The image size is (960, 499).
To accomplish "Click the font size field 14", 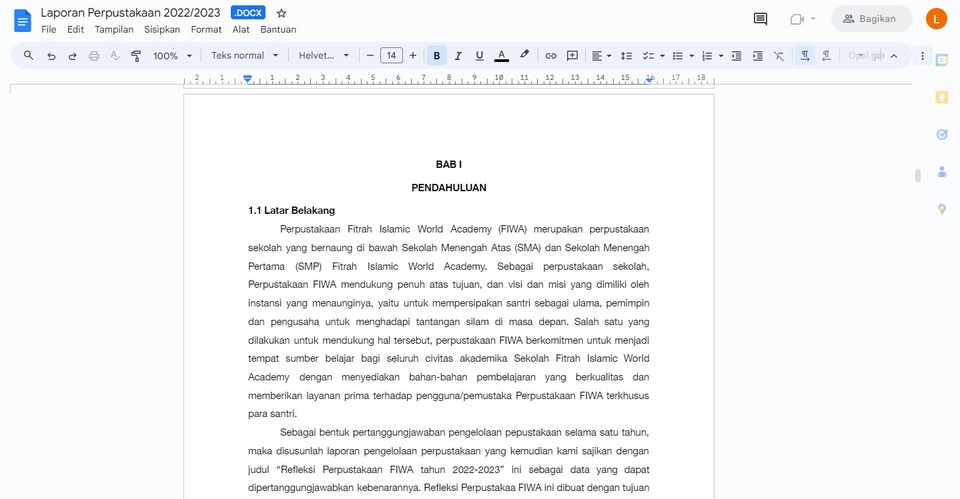I will [x=391, y=56].
